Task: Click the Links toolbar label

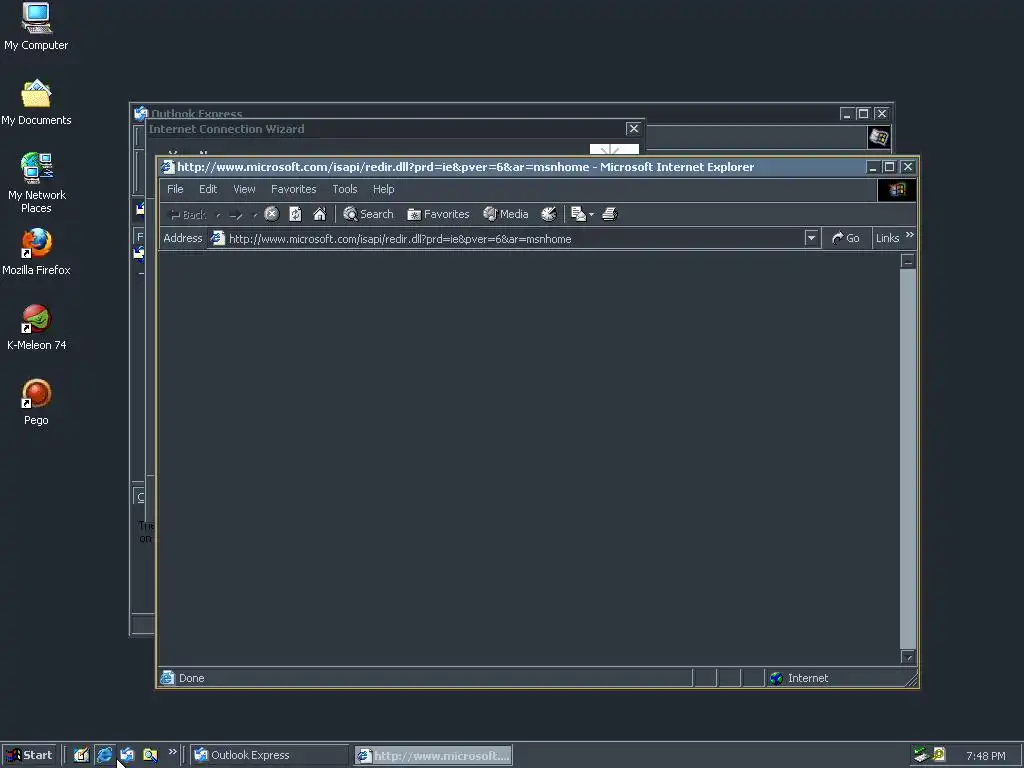Action: (x=888, y=238)
